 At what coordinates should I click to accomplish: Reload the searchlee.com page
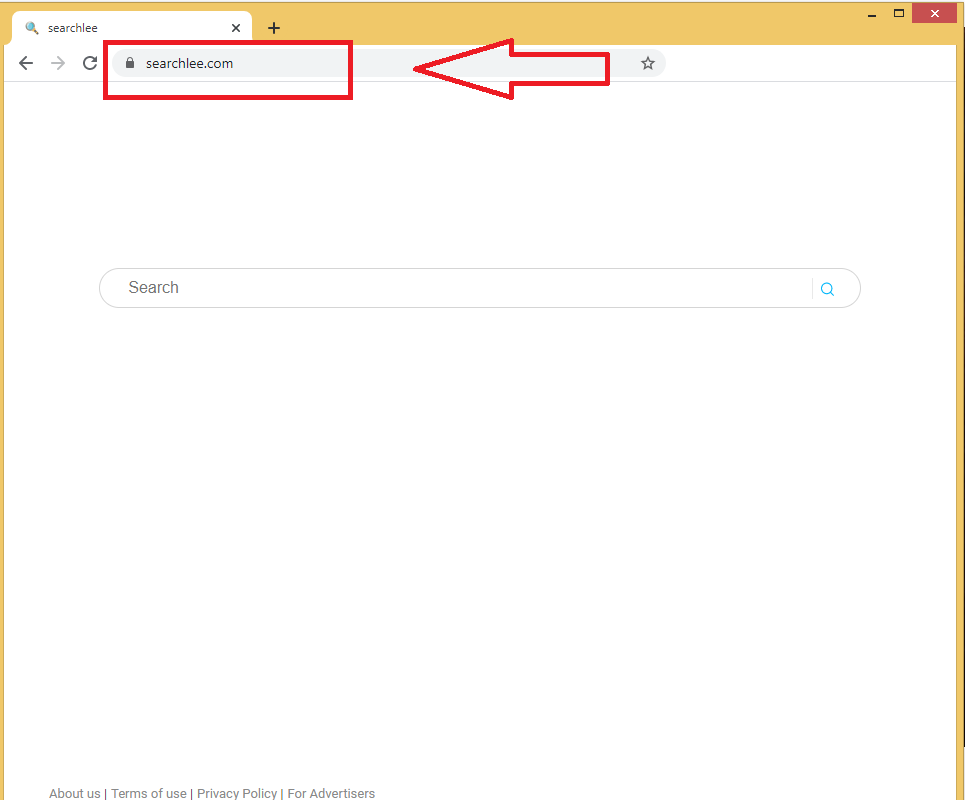pos(90,63)
